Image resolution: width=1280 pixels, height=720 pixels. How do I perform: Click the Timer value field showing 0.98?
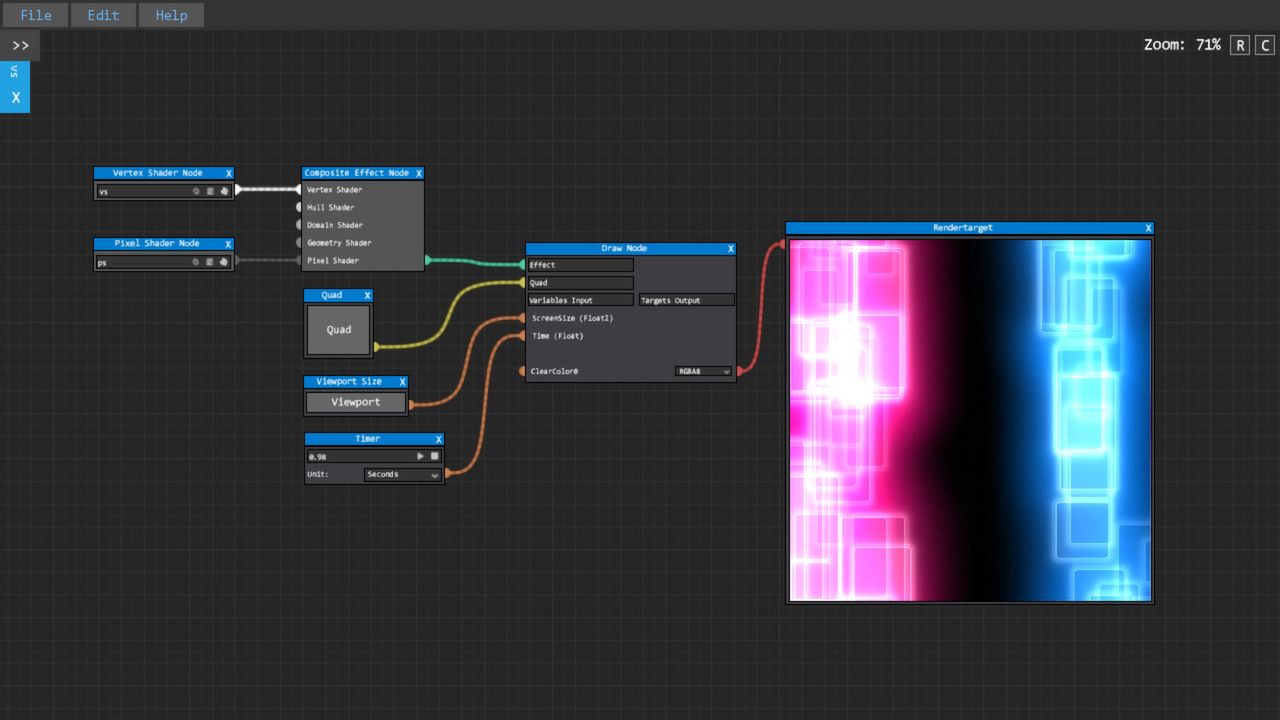point(360,456)
